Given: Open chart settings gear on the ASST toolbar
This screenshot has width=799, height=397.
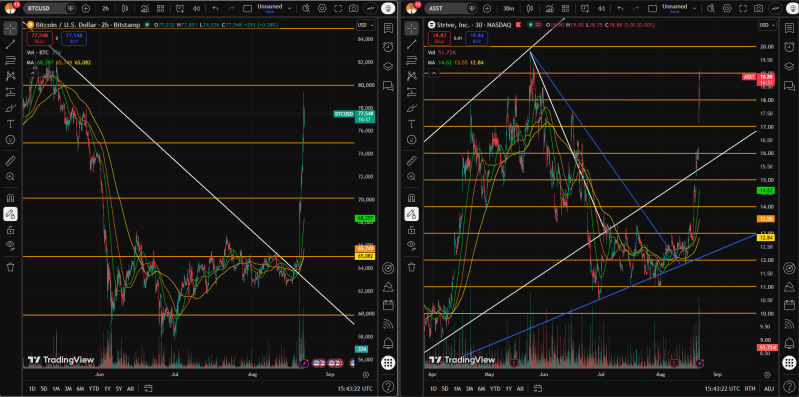Looking at the screenshot, I should 727,9.
